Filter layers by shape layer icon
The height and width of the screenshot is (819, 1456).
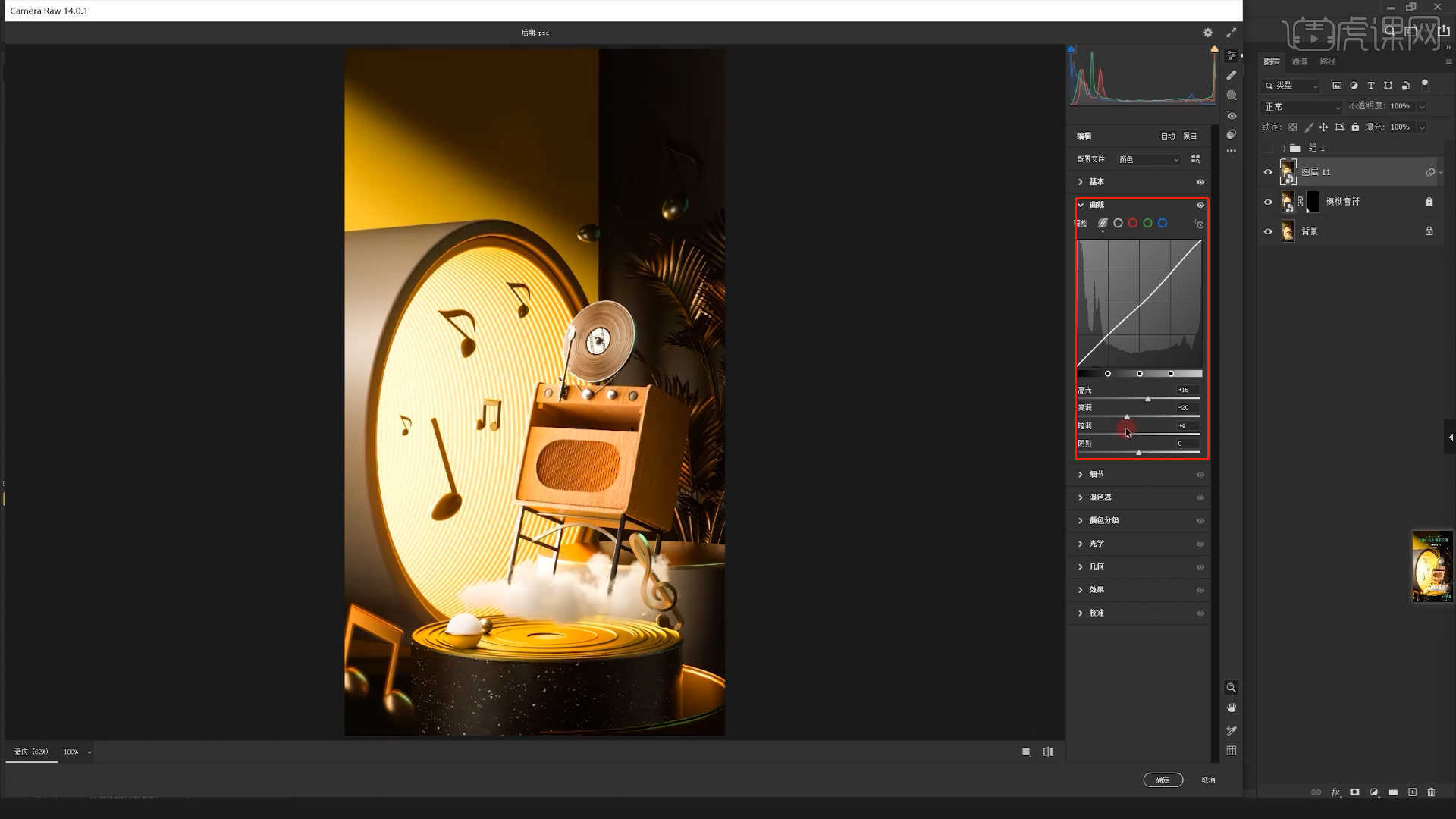[1388, 86]
